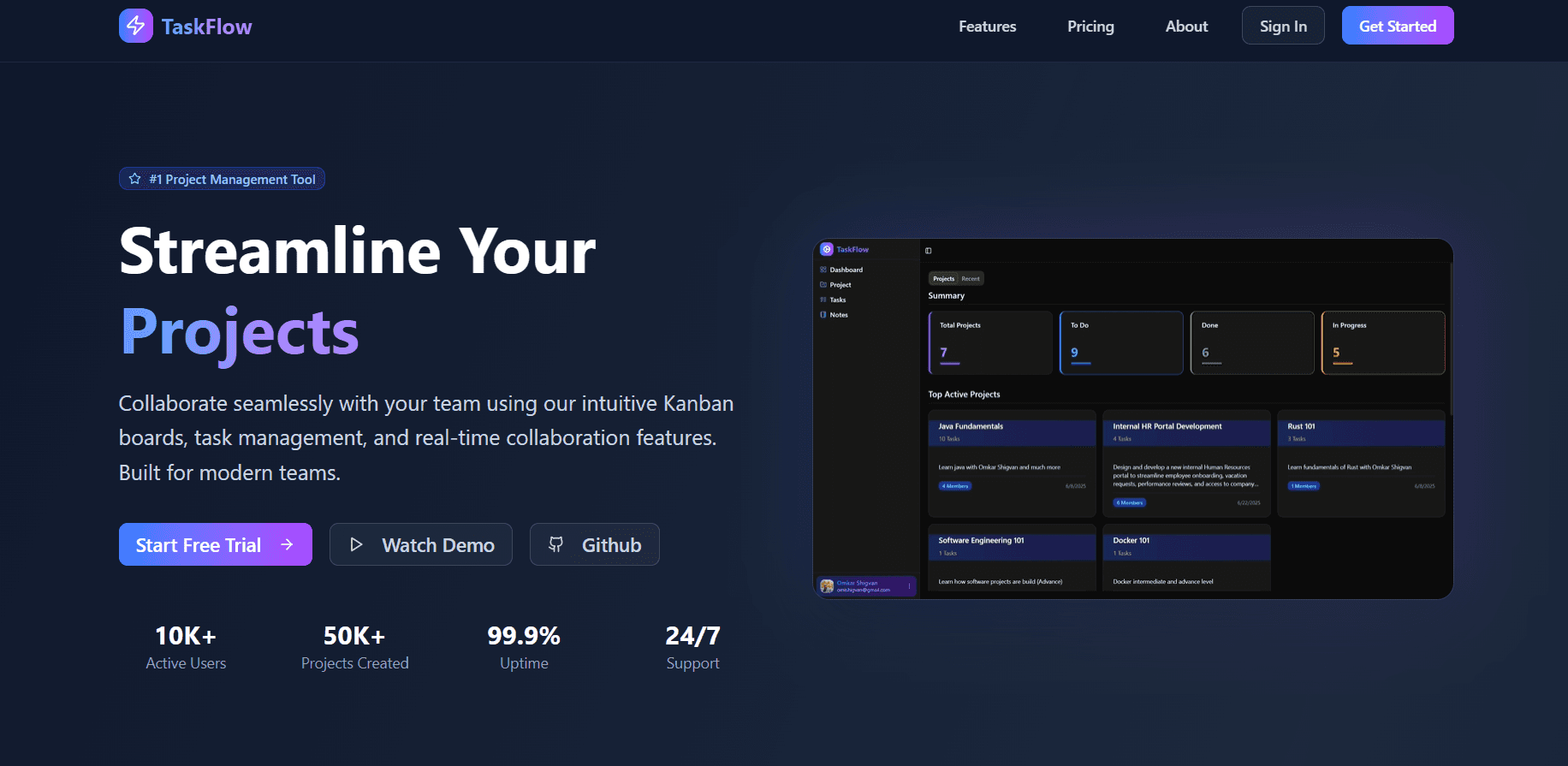The height and width of the screenshot is (766, 1568).
Task: Click the Dashboard sidebar icon in preview
Action: click(x=823, y=270)
